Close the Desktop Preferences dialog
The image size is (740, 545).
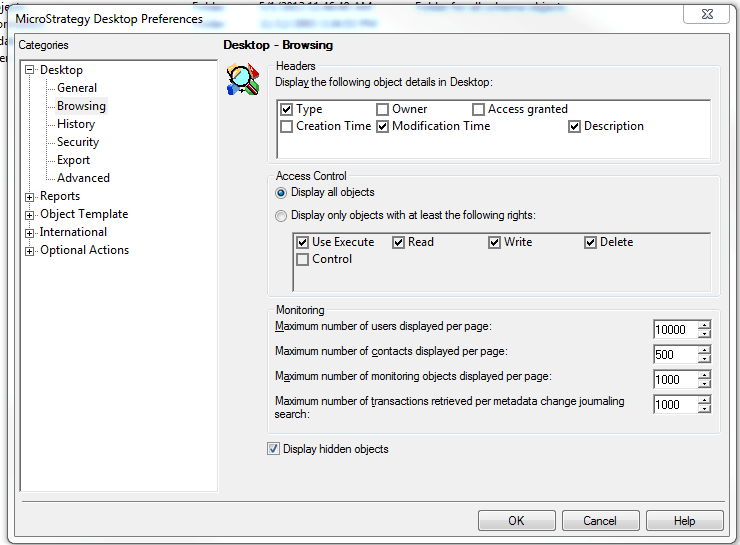[x=707, y=14]
